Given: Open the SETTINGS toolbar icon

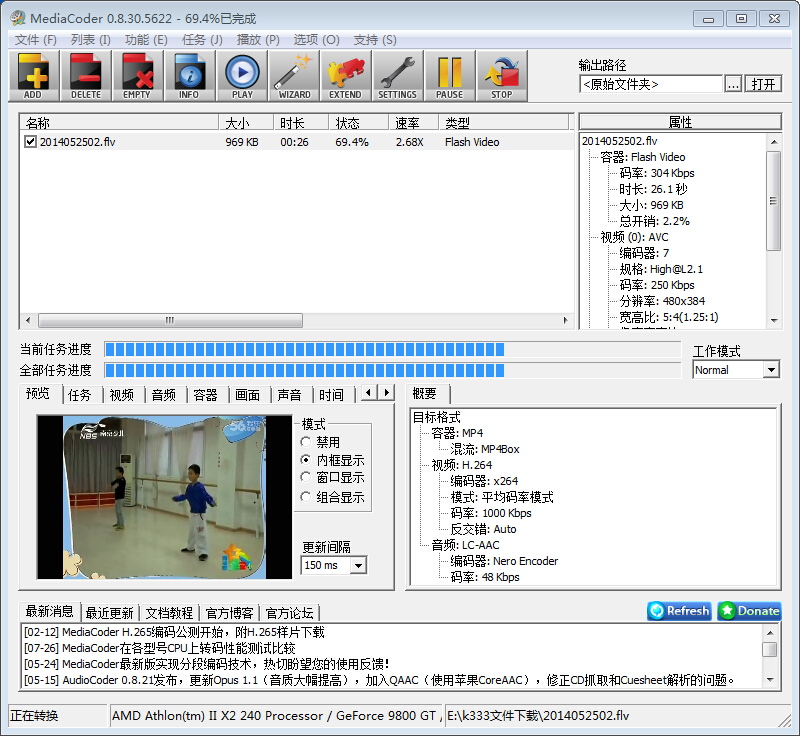Looking at the screenshot, I should coord(397,76).
